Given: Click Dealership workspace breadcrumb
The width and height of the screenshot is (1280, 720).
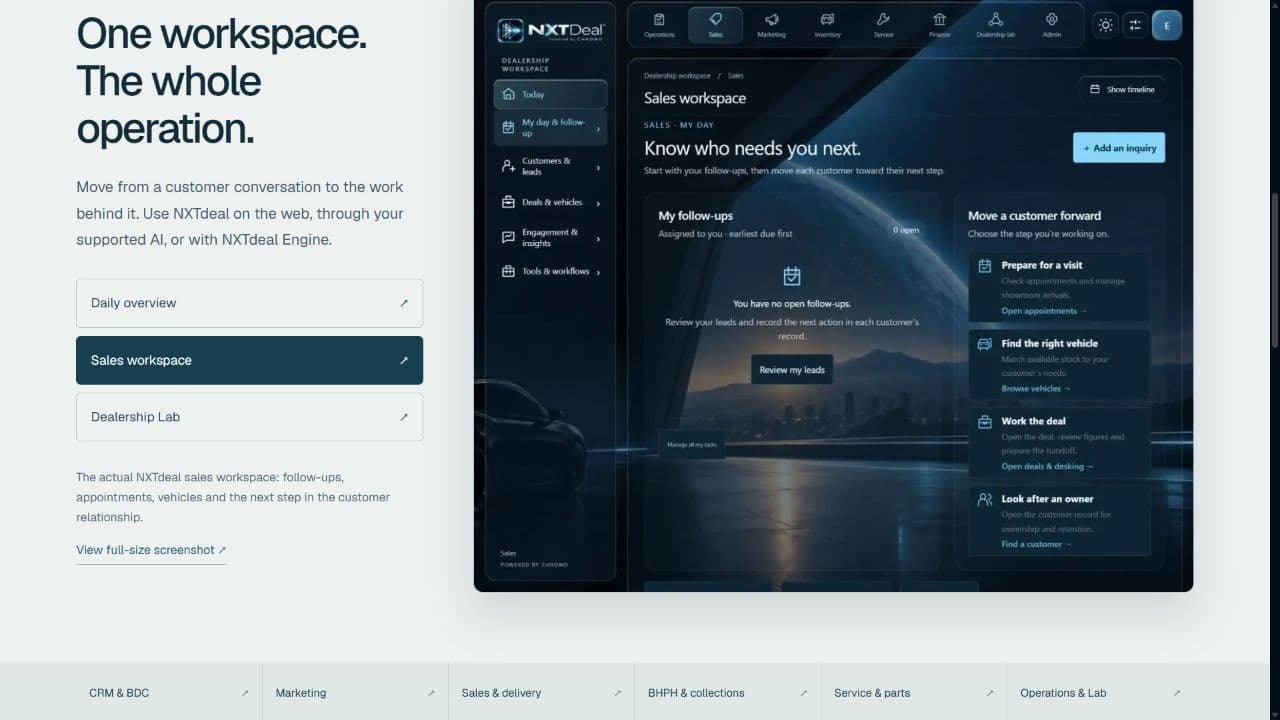Looking at the screenshot, I should pos(677,76).
